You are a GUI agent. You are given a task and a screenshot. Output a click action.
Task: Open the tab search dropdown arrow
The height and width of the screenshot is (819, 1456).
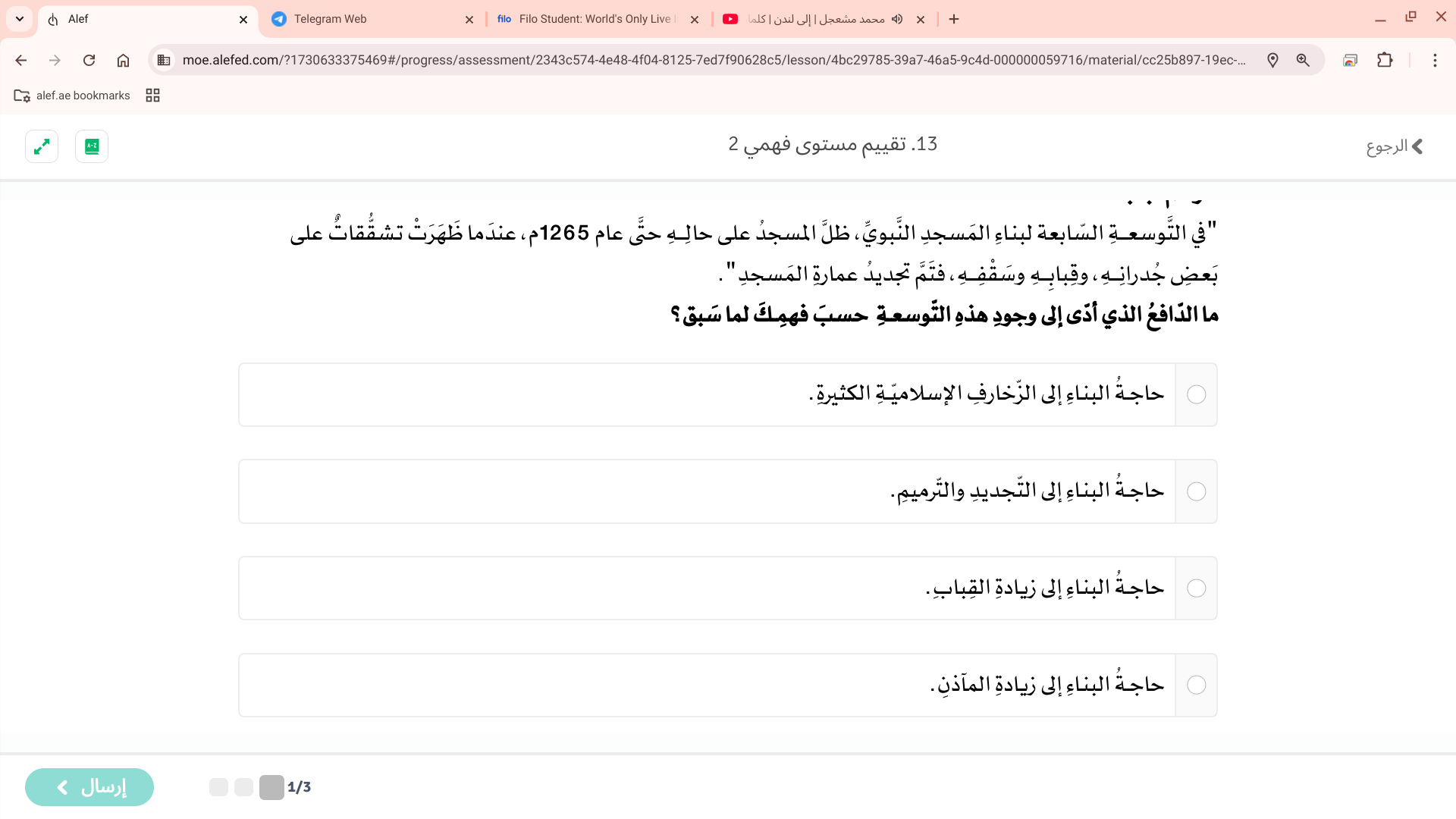pyautogui.click(x=19, y=19)
